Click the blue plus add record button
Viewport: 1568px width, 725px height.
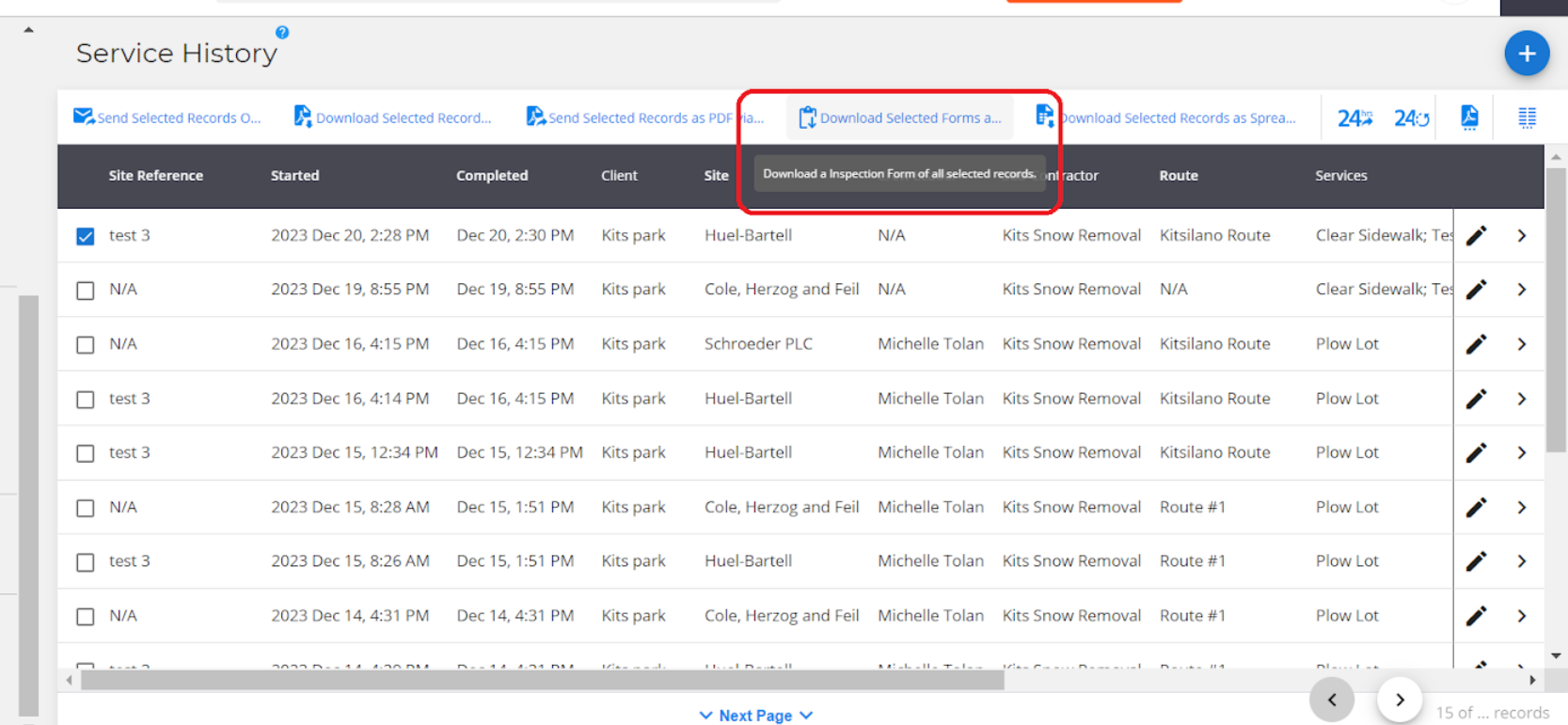1526,54
